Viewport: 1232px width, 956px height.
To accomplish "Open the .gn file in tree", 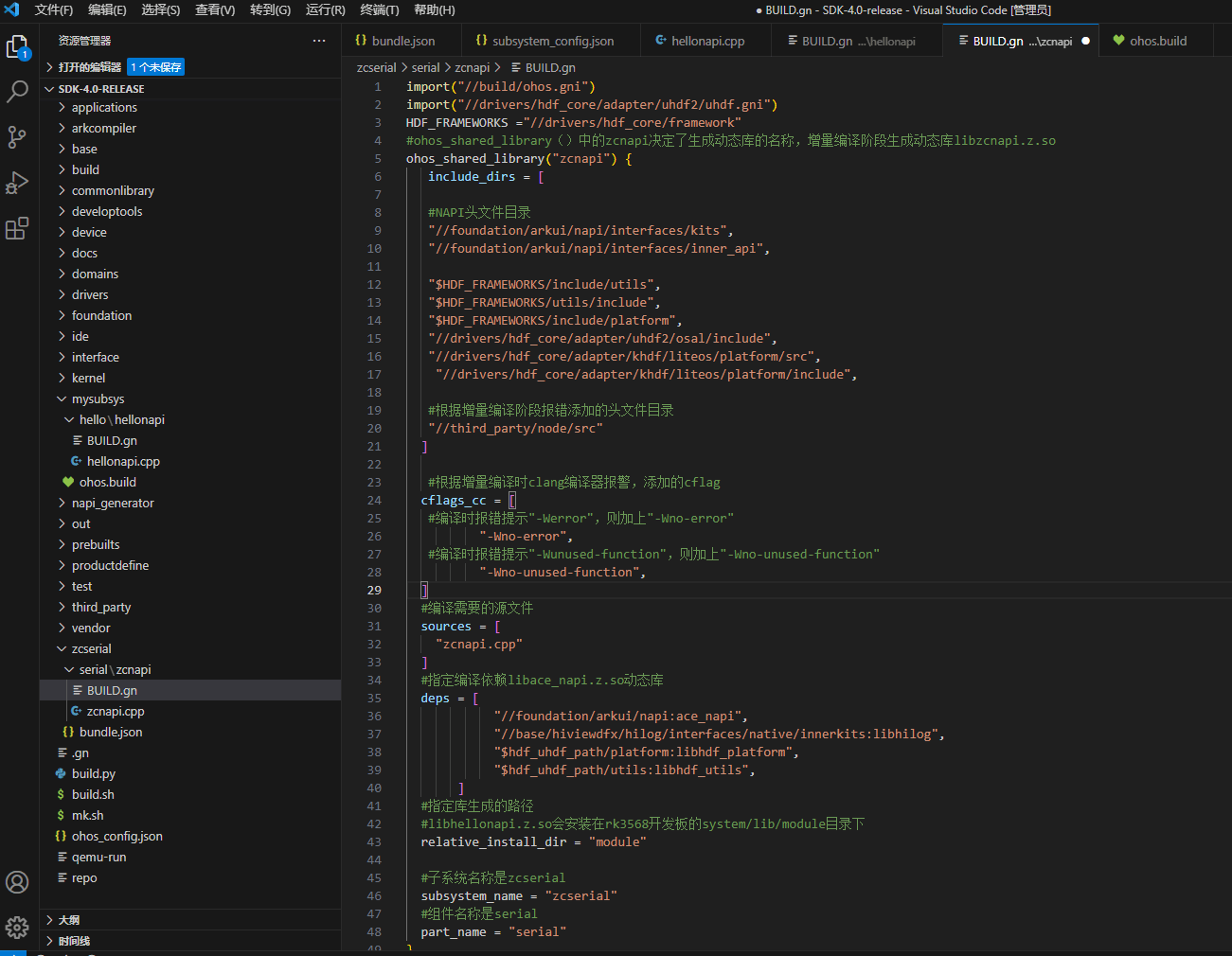I will pyautogui.click(x=189, y=752).
